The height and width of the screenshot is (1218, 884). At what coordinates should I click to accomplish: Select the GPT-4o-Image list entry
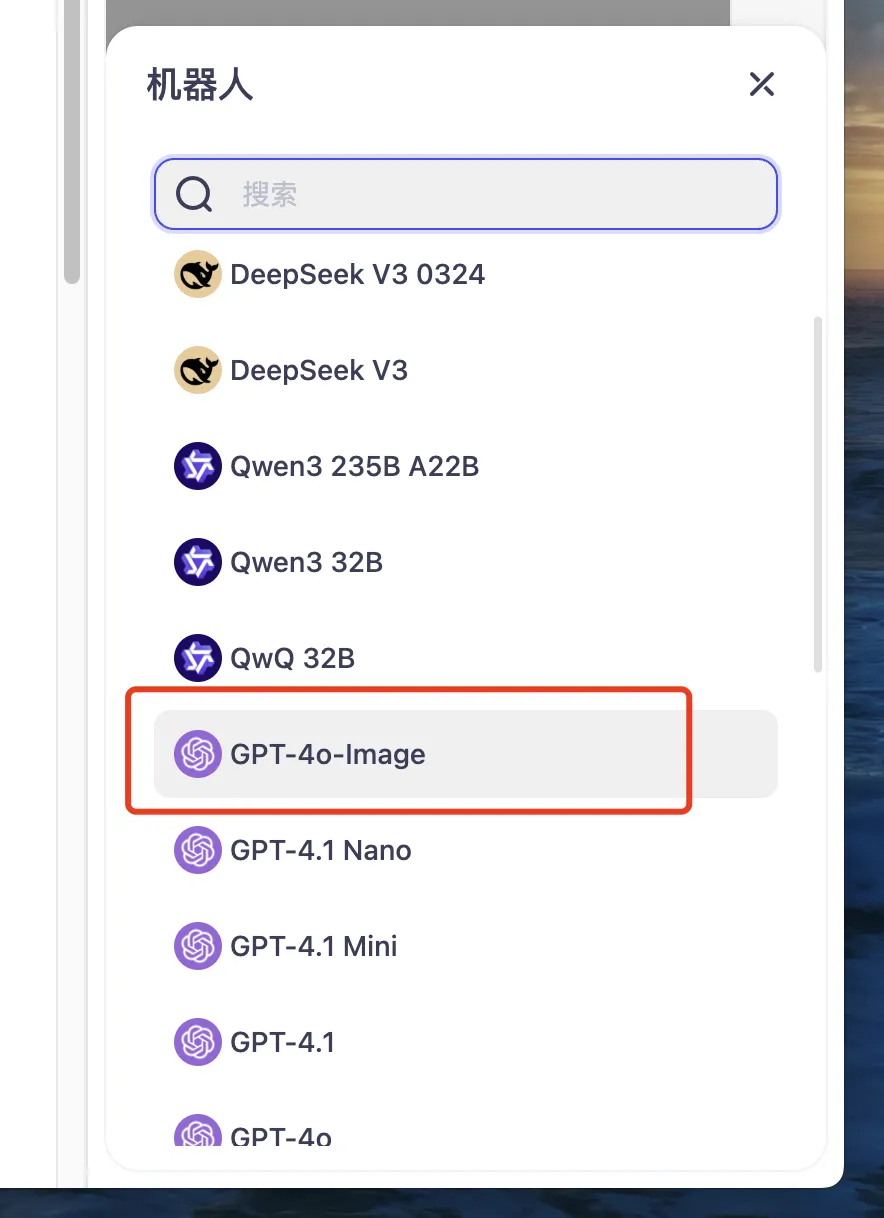466,754
